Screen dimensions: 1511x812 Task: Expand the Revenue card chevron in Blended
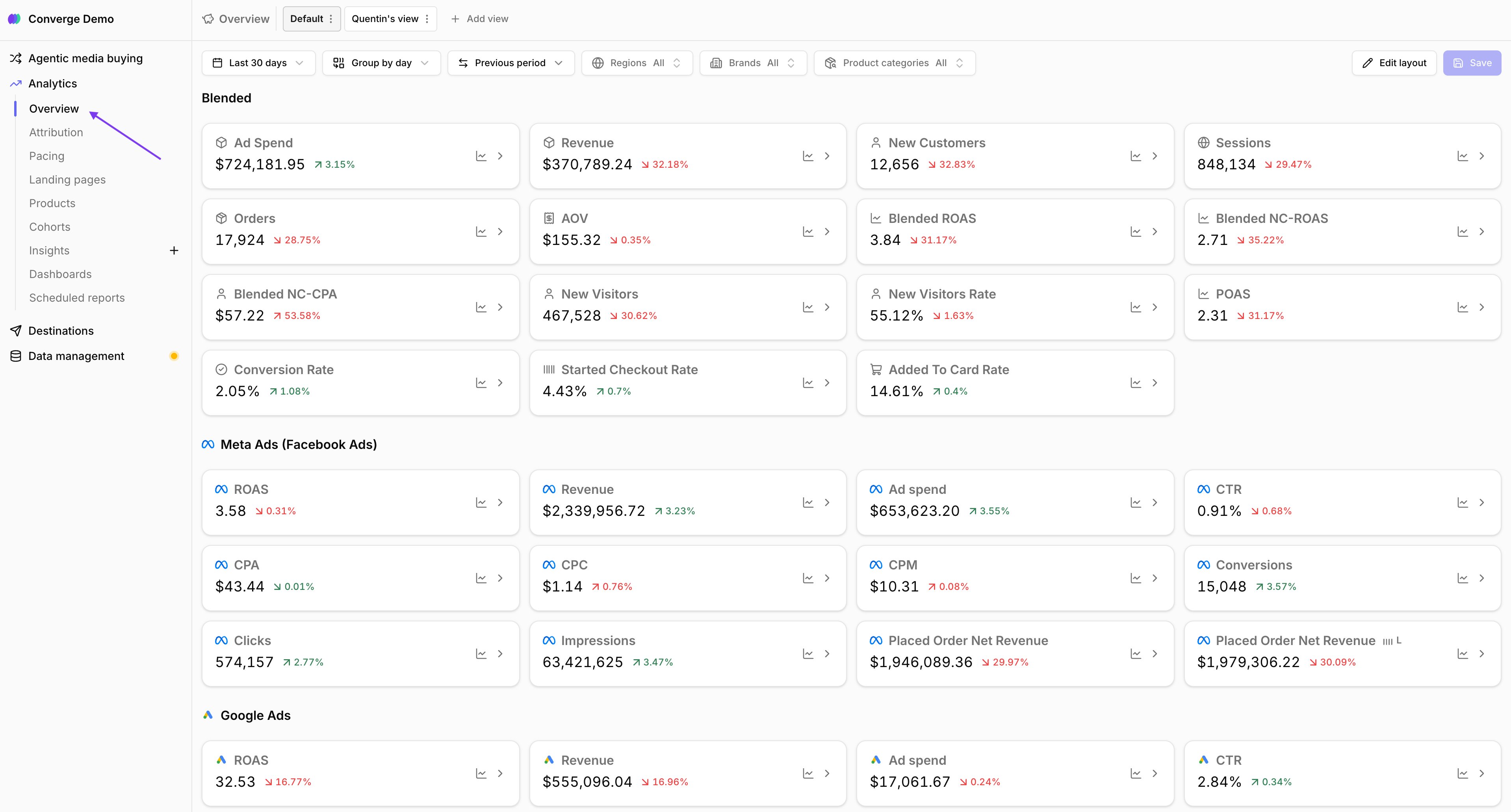click(827, 156)
